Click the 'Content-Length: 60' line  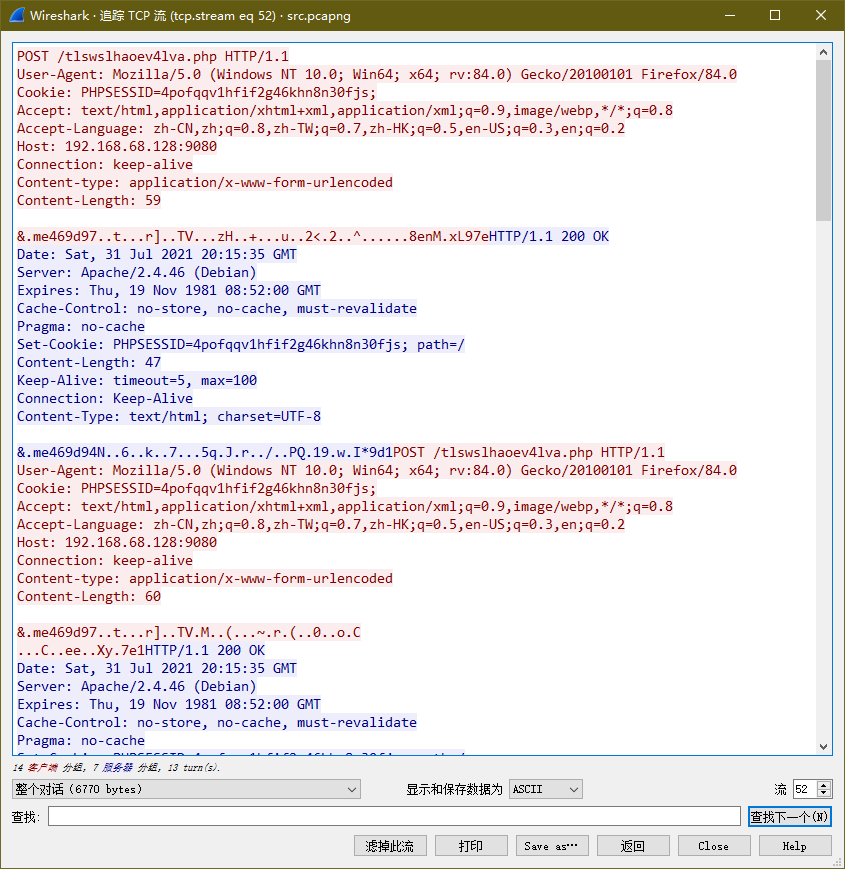(89, 597)
